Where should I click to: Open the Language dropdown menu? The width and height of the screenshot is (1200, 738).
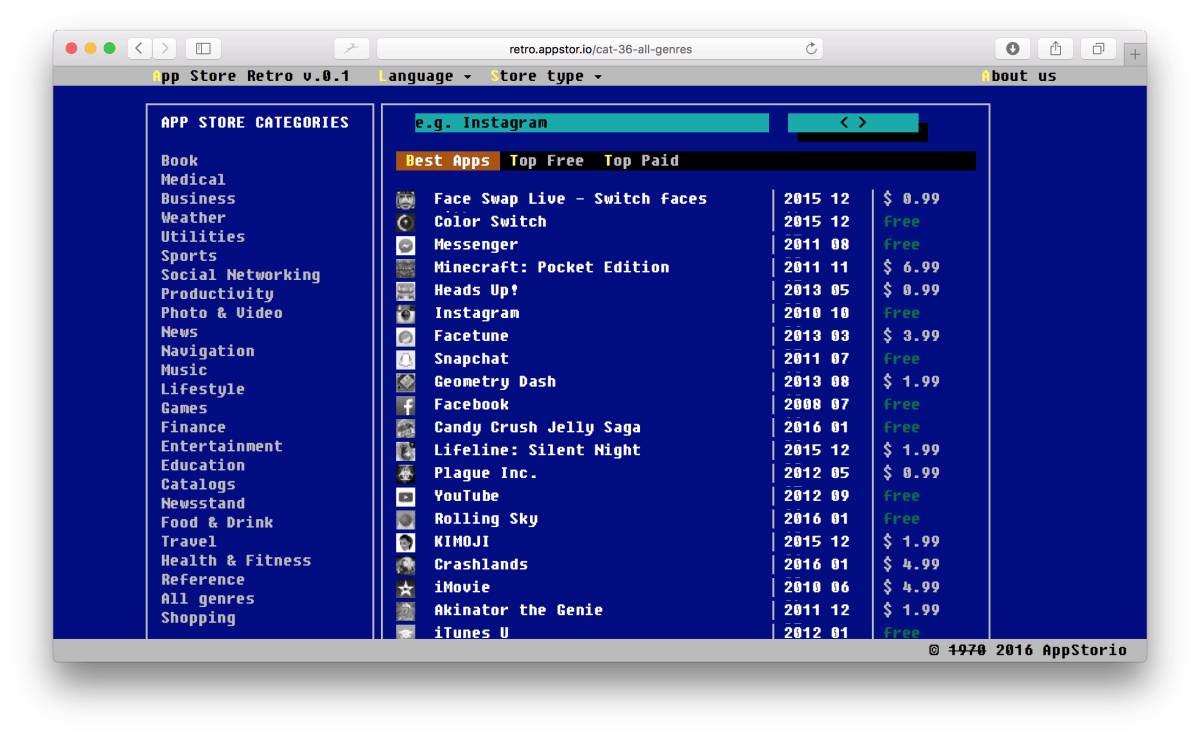424,76
